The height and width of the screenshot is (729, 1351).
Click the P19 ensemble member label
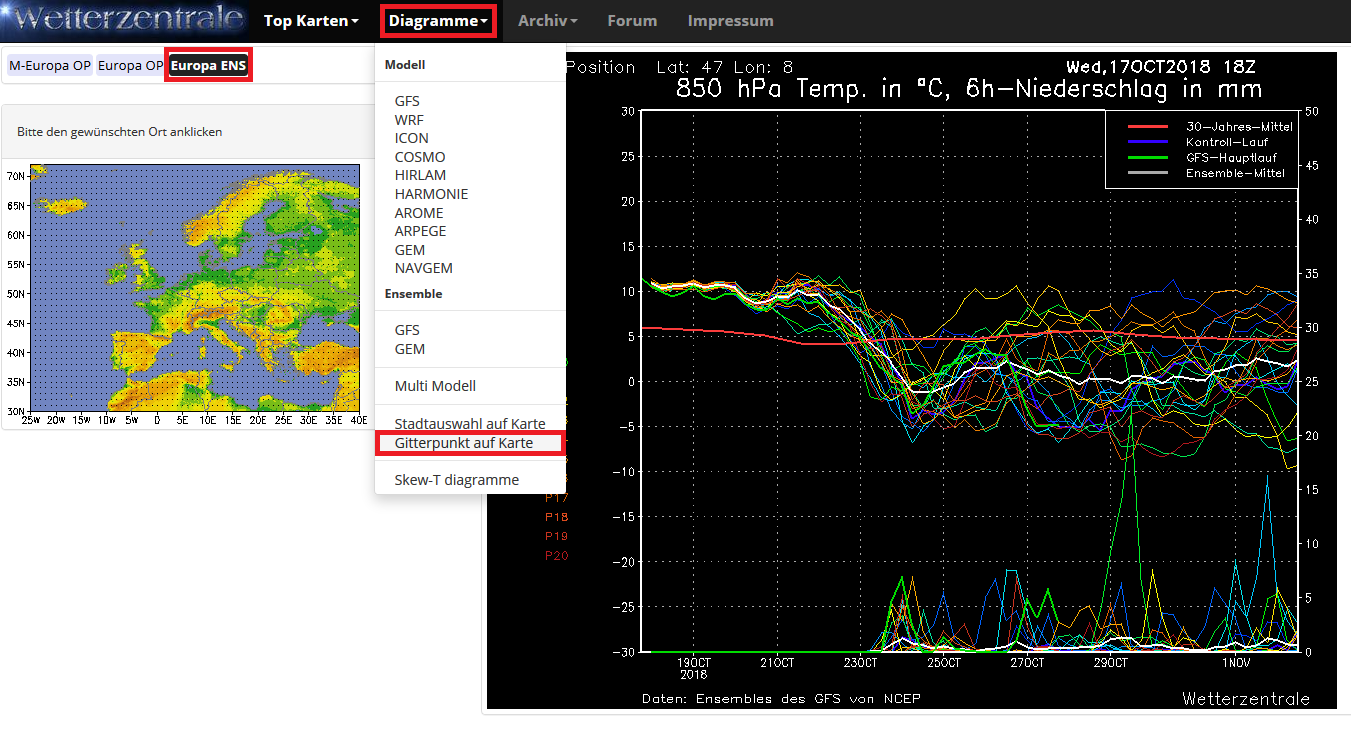pos(557,536)
